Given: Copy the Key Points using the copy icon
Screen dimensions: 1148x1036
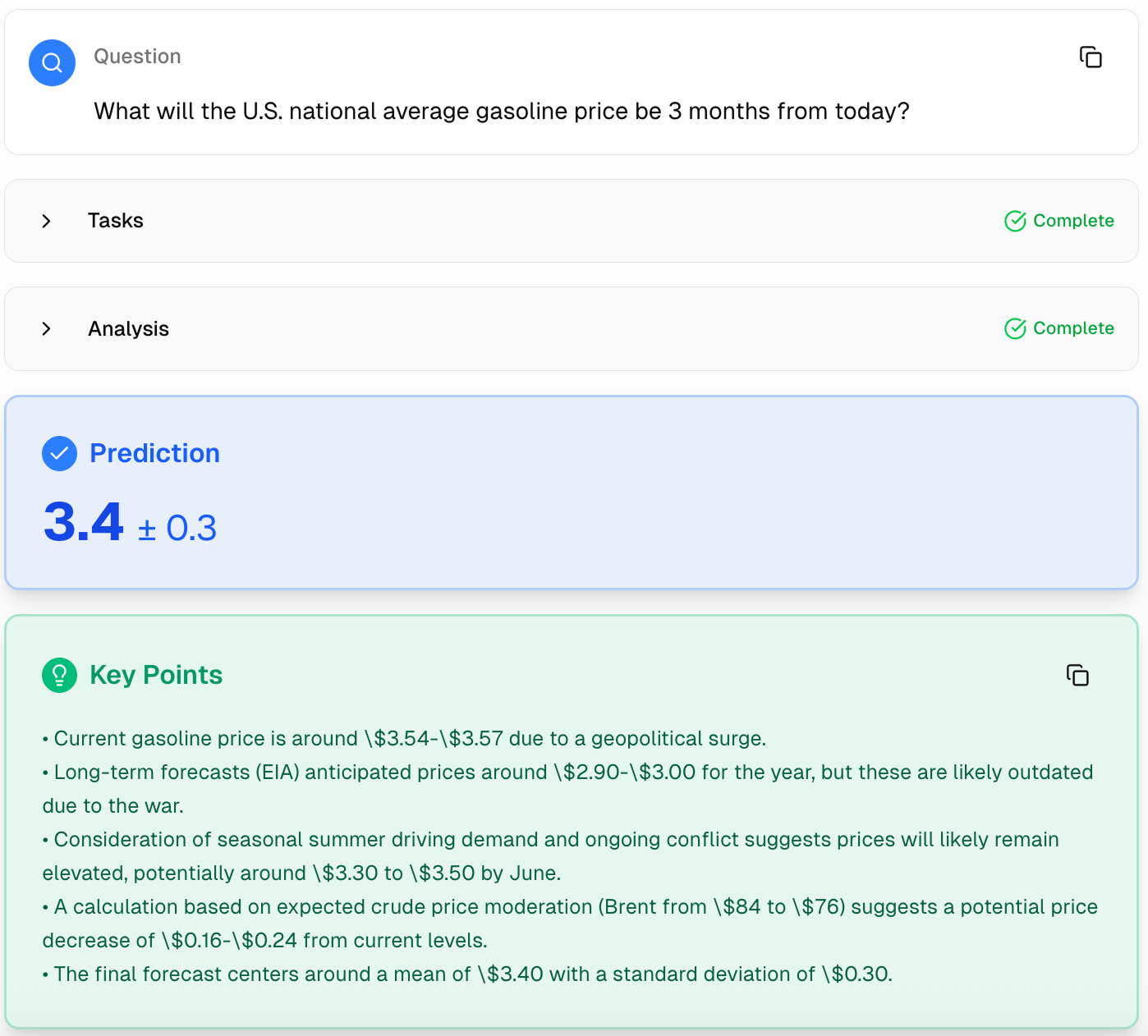Looking at the screenshot, I should (x=1077, y=675).
